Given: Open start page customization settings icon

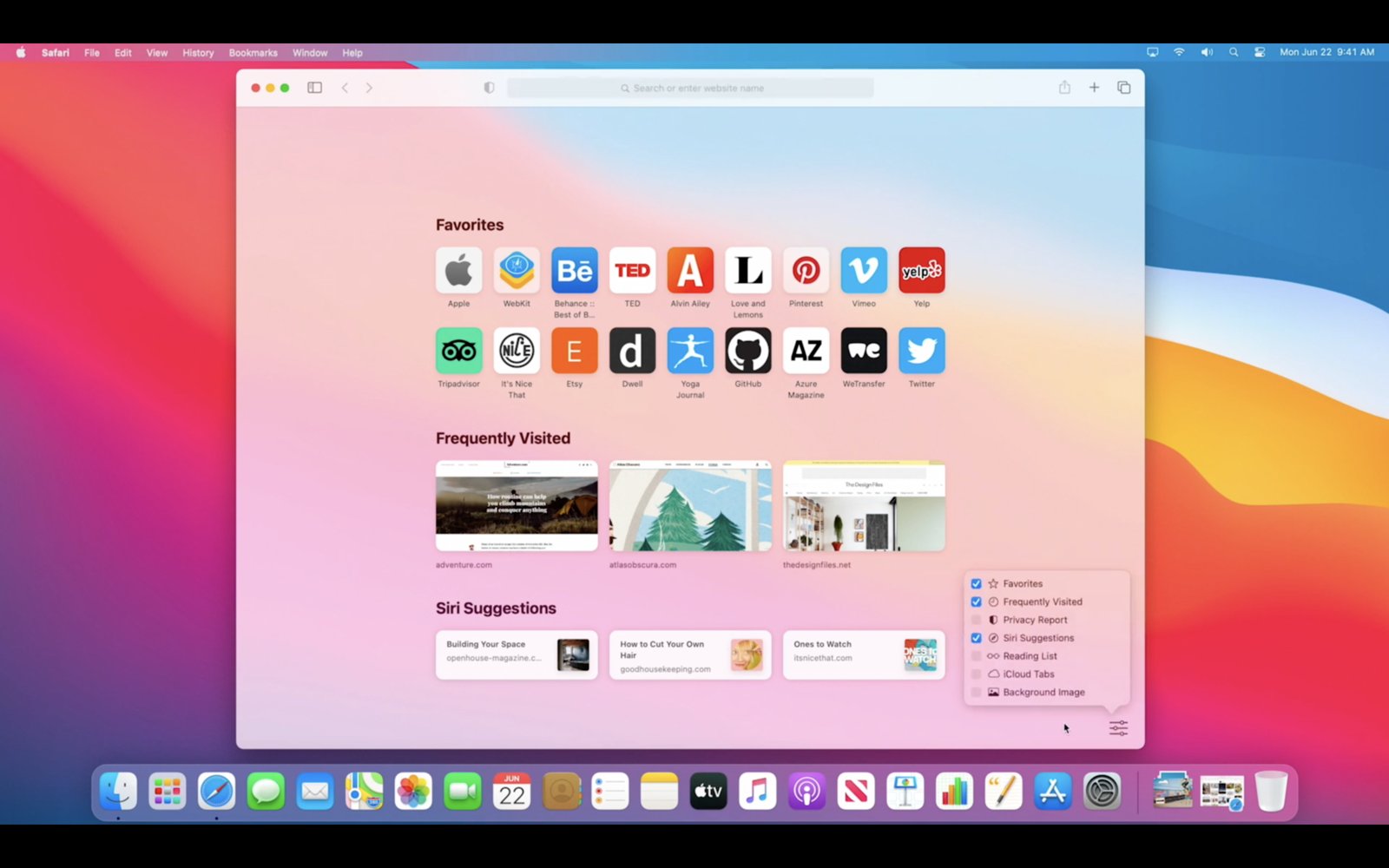Looking at the screenshot, I should click(1118, 728).
